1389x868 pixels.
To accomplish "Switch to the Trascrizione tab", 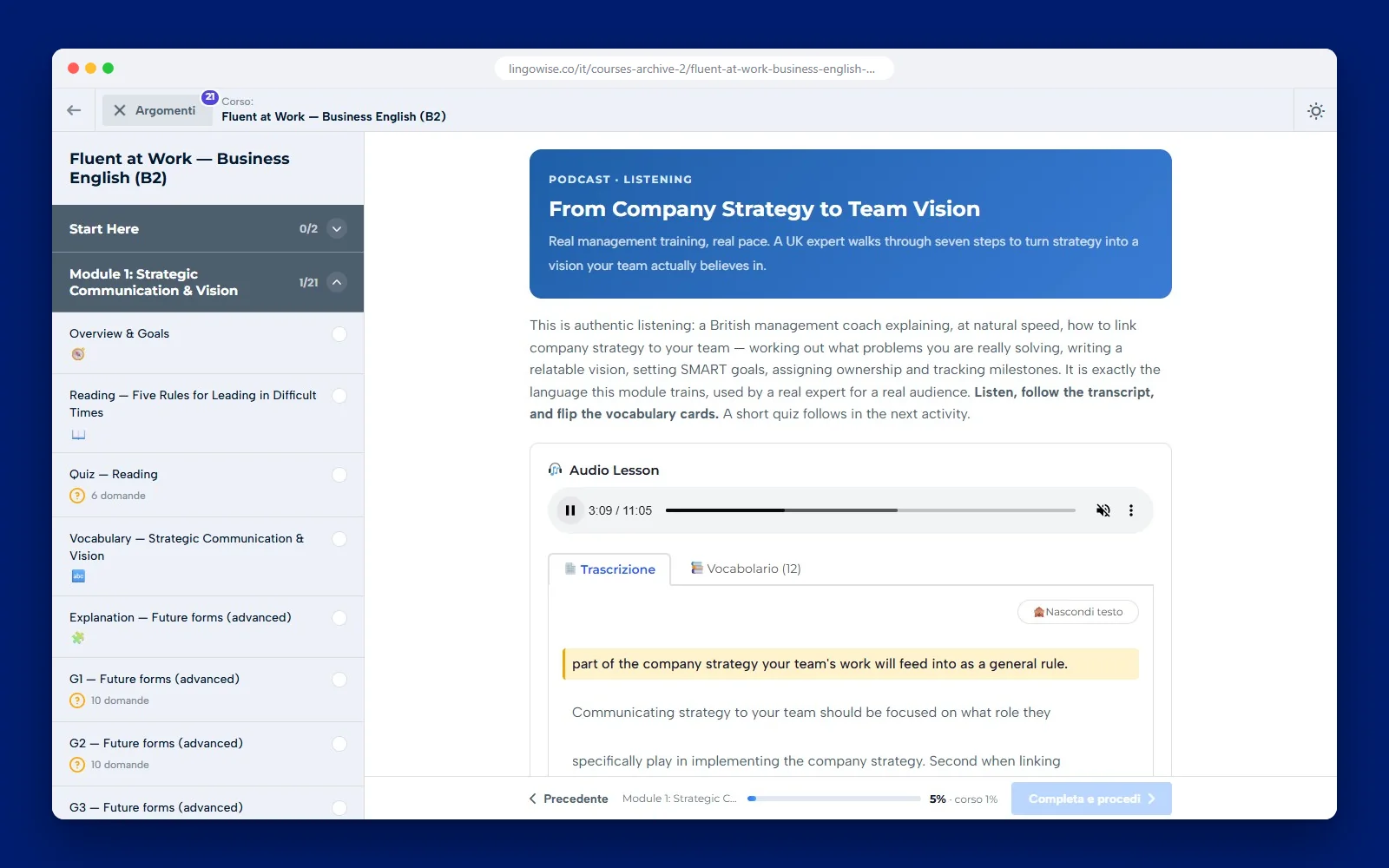I will [x=609, y=569].
